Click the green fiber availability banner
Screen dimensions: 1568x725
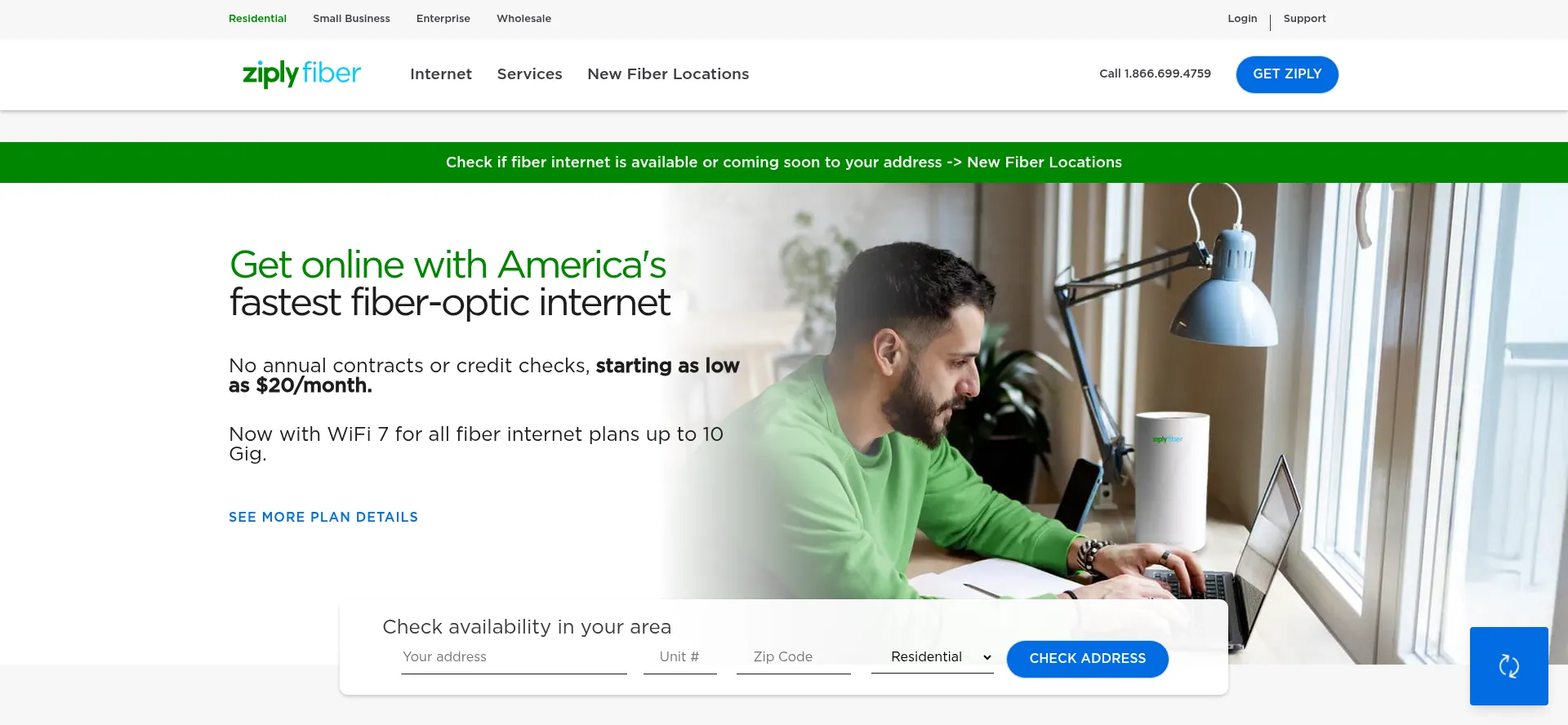click(x=784, y=162)
